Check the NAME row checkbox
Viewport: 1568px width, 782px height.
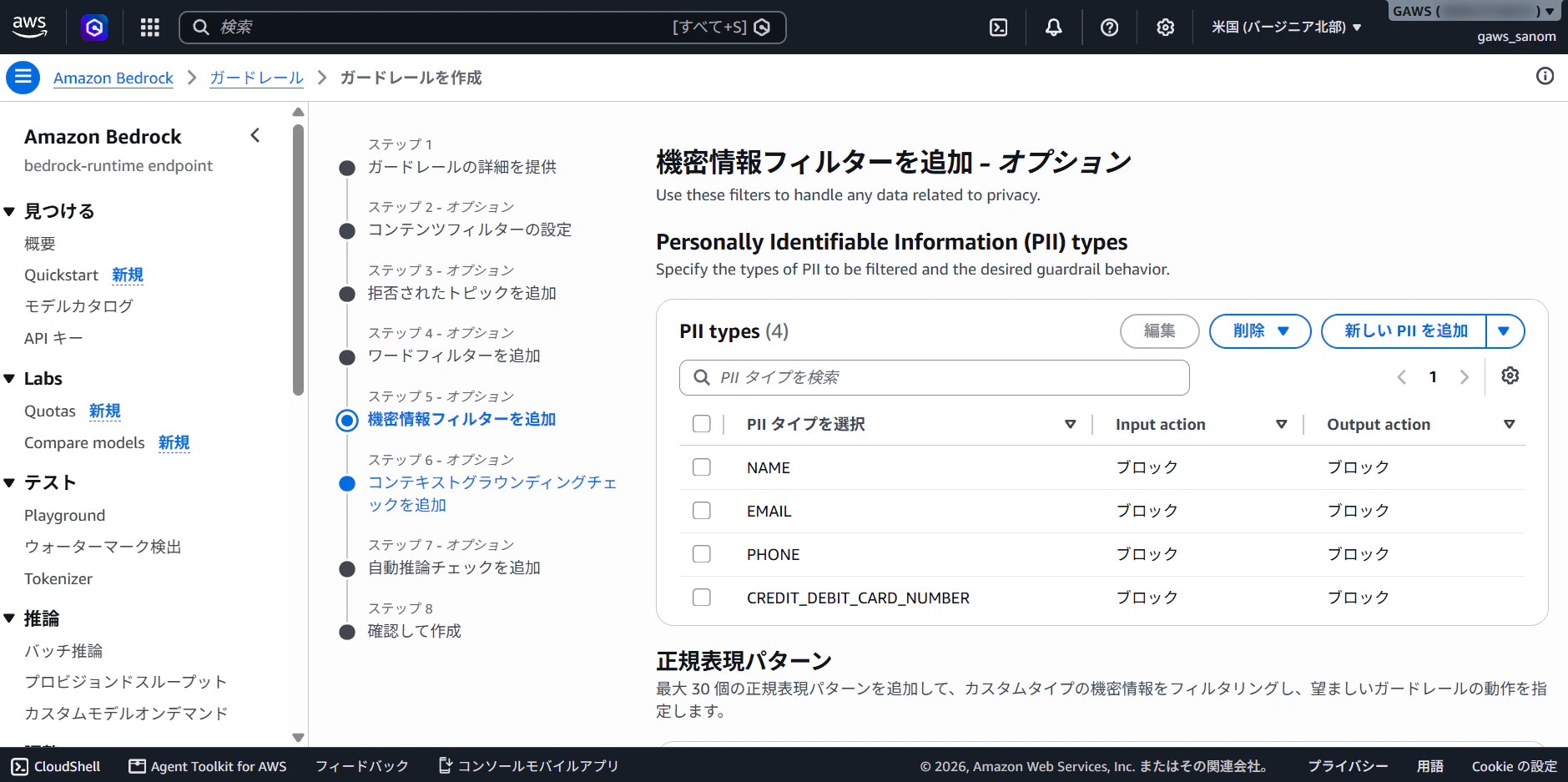coord(702,467)
